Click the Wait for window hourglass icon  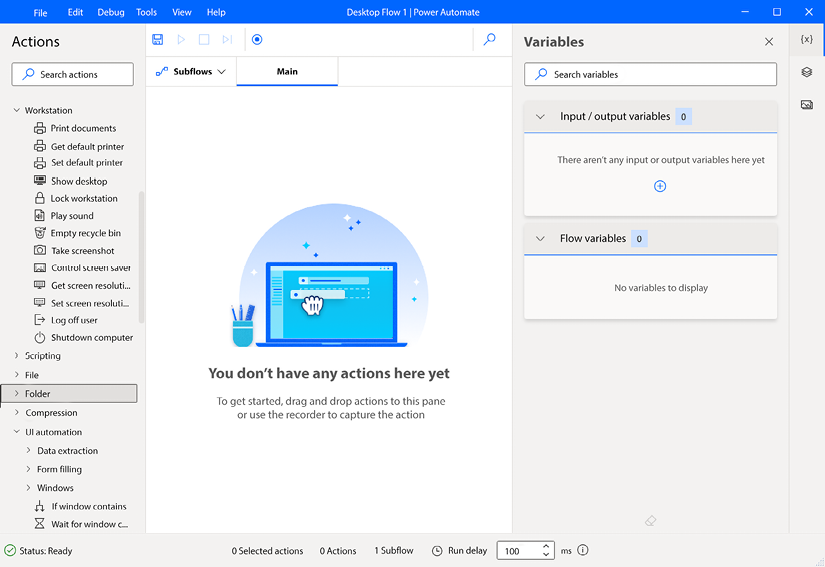[39, 524]
